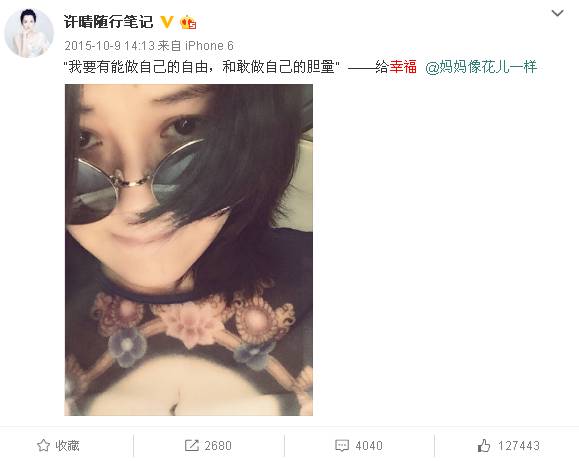Image resolution: width=579 pixels, height=461 pixels.
Task: Enlarge the posted selfie photo
Action: coord(189,250)
